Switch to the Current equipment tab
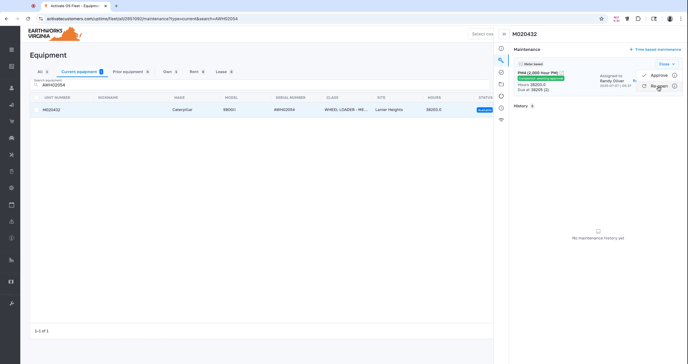Image resolution: width=688 pixels, height=364 pixels. point(82,71)
